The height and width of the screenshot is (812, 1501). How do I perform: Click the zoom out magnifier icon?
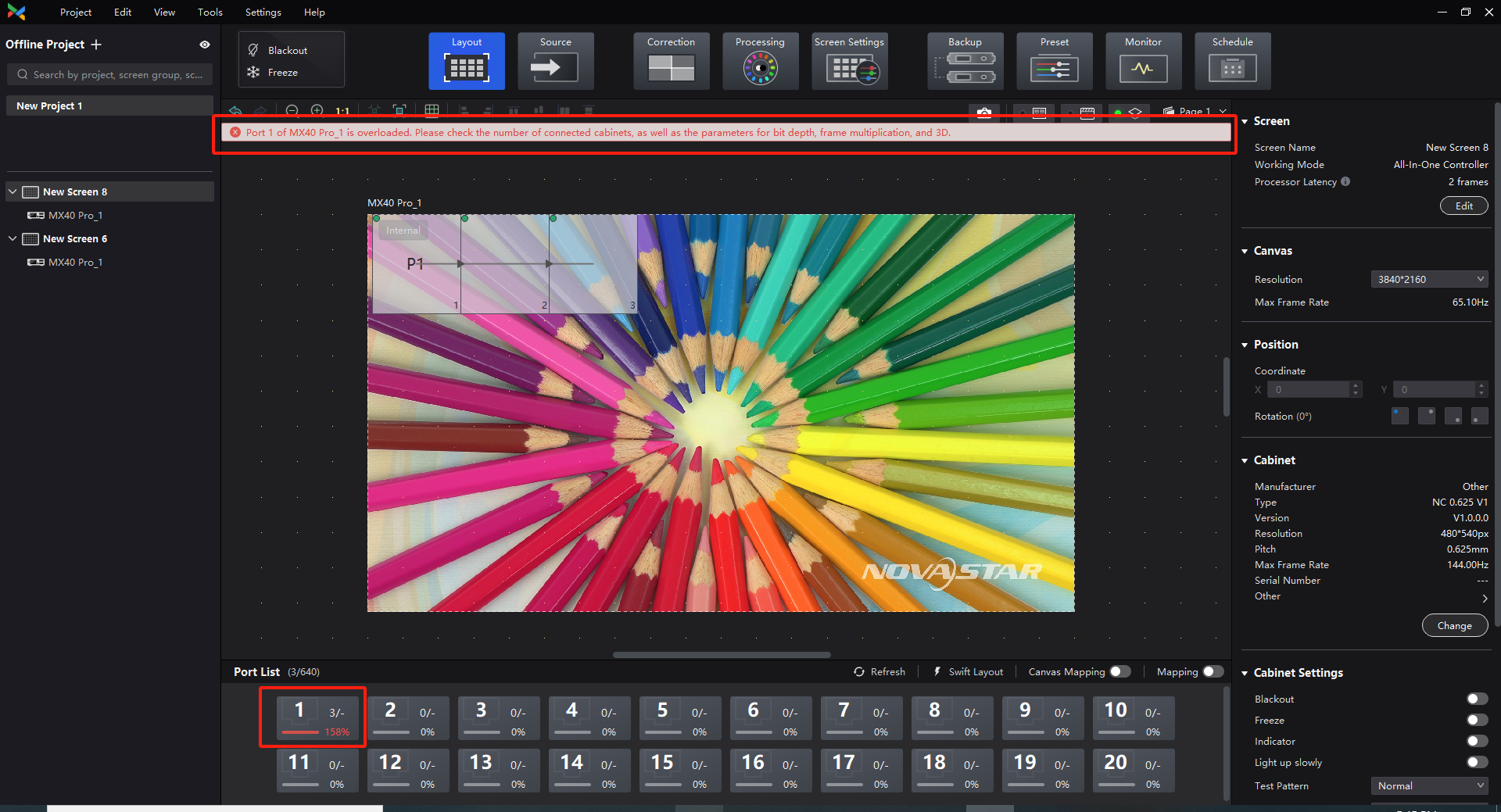(292, 111)
